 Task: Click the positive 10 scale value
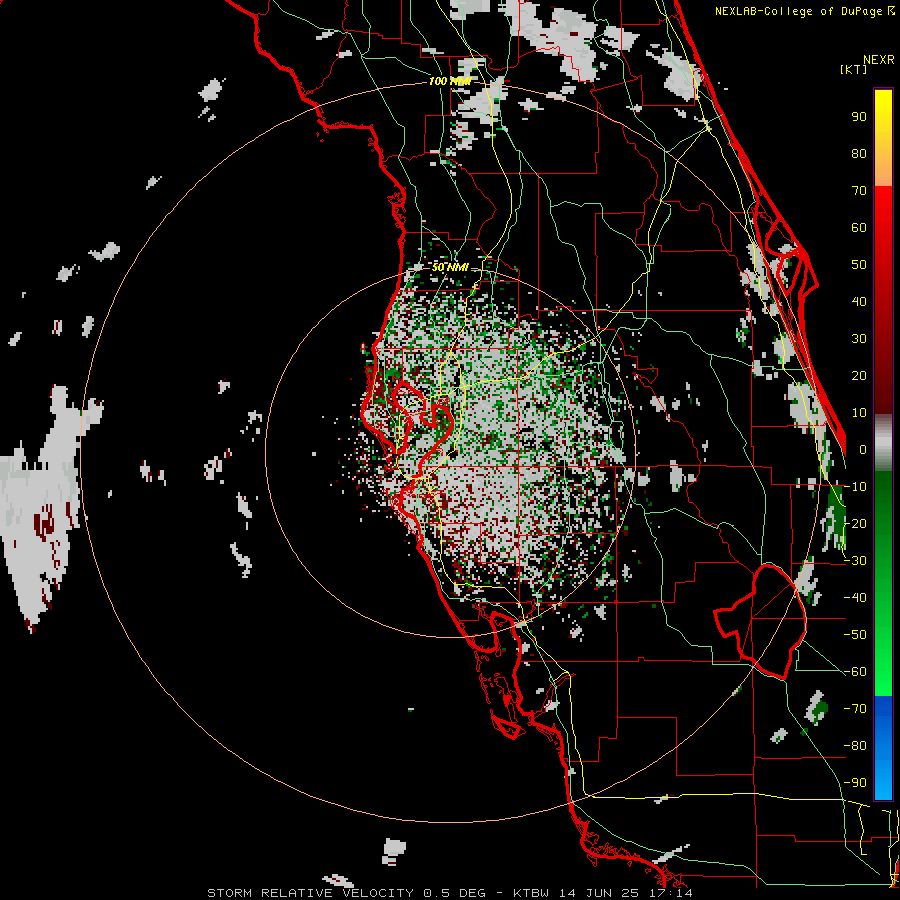(859, 413)
